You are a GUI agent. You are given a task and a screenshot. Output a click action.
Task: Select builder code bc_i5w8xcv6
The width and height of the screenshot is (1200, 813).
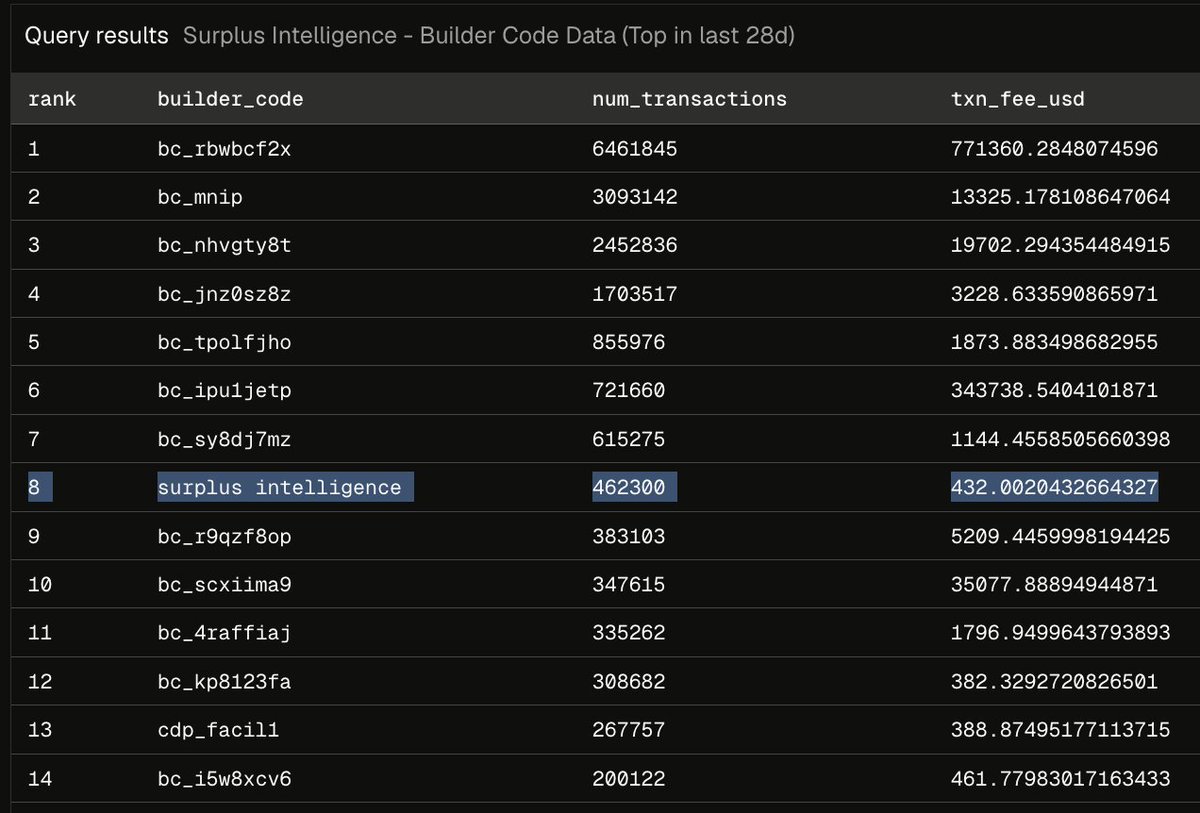[224, 778]
